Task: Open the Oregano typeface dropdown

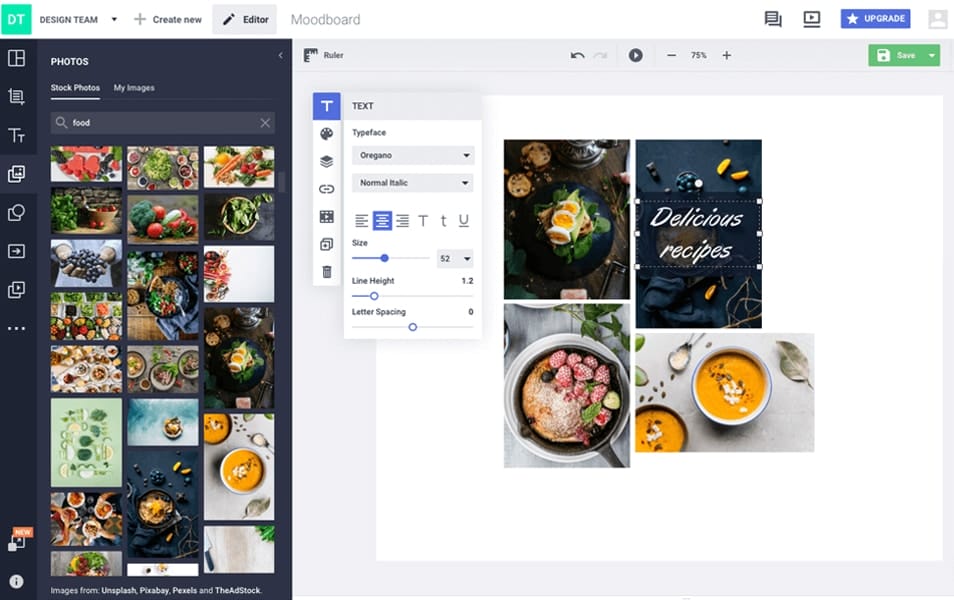Action: click(412, 155)
